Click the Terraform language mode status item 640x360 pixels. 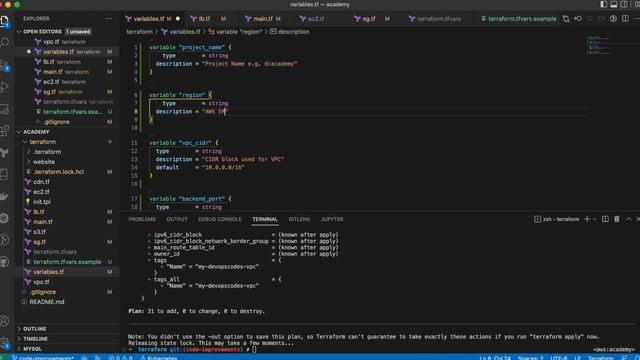click(x=600, y=358)
